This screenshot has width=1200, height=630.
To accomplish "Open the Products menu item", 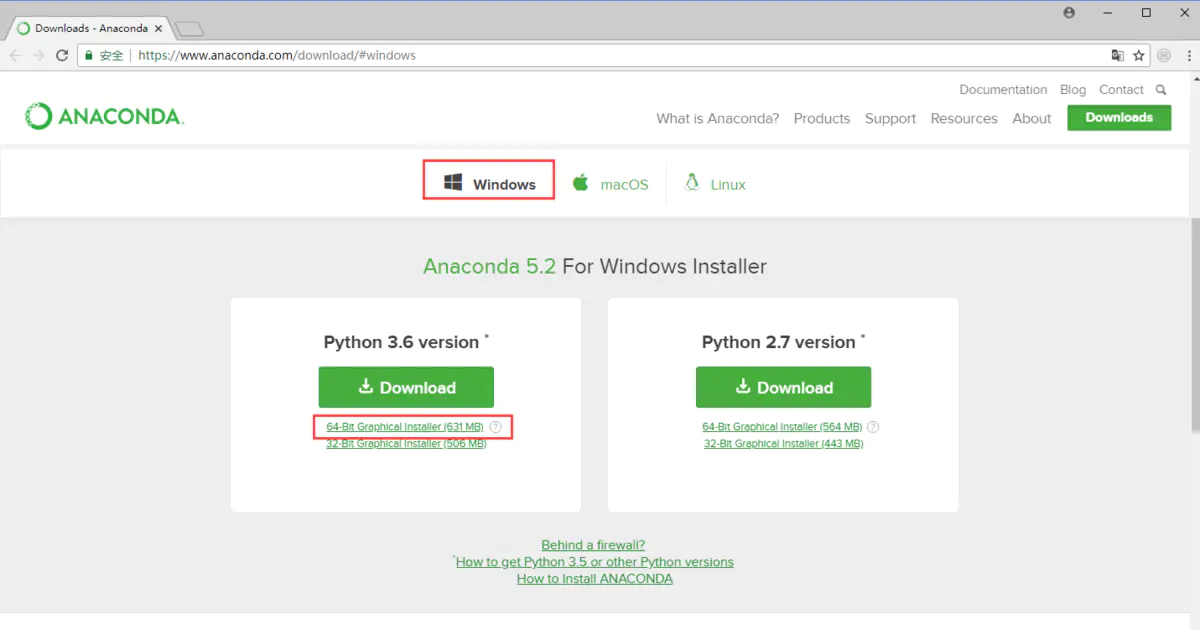I will [822, 118].
